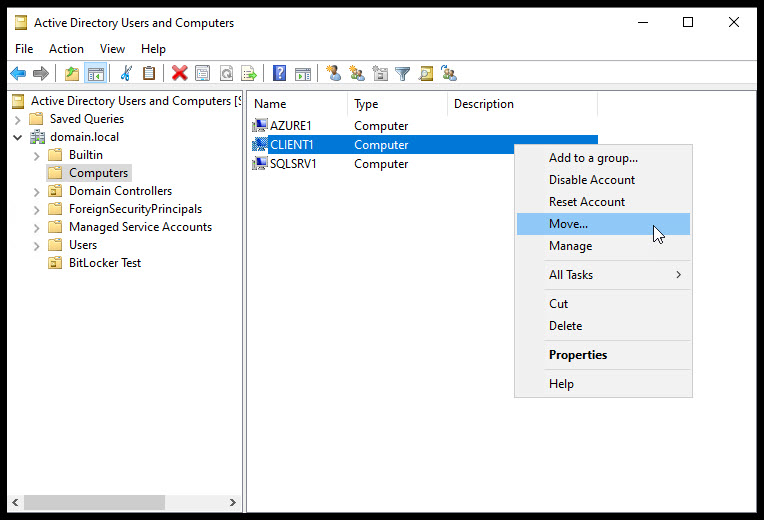Viewport: 764px width, 520px height.
Task: Click the Properties toolbar icon
Action: tap(202, 74)
